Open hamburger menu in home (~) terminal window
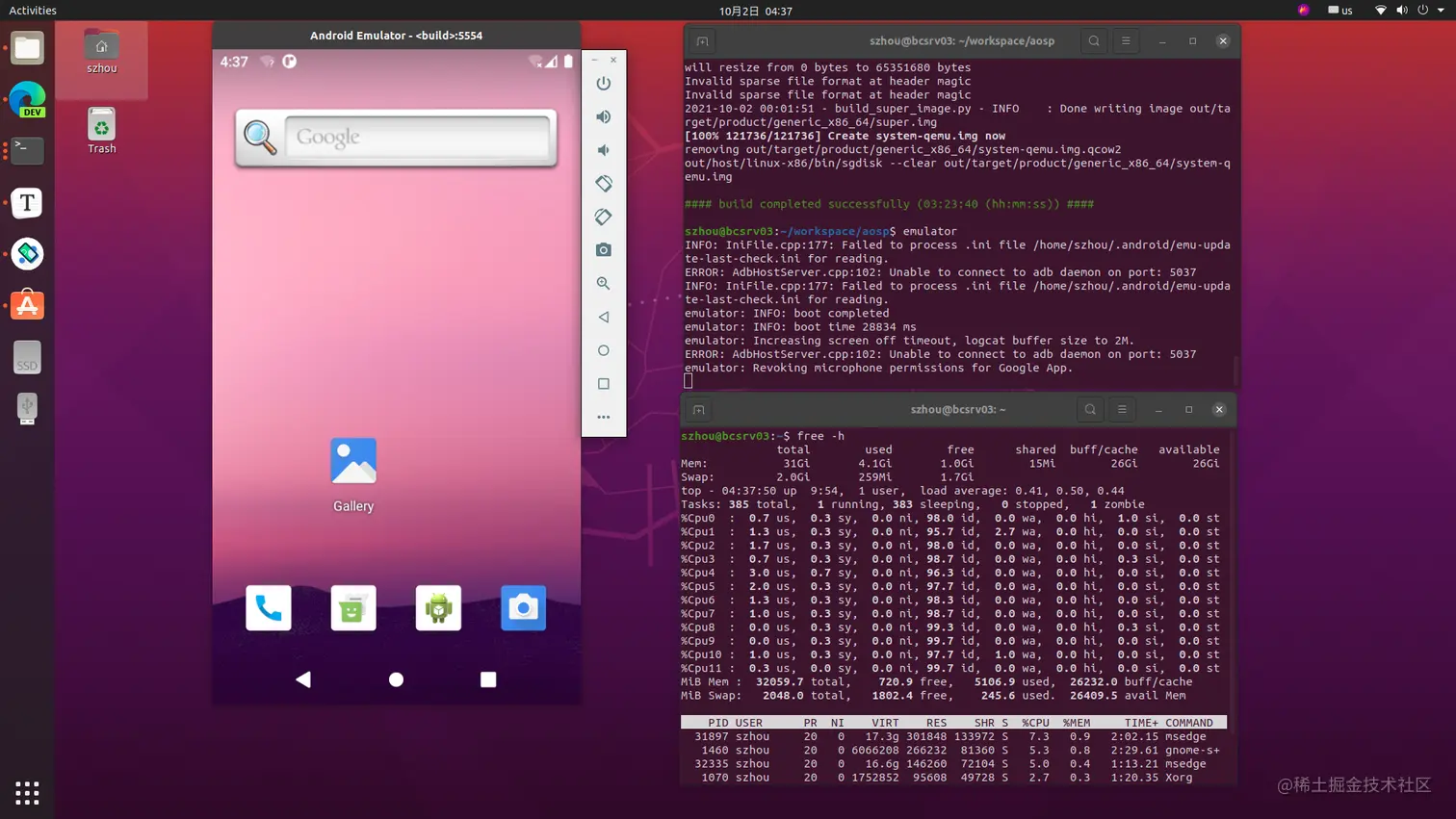Viewport: 1456px width, 819px height. (1122, 410)
